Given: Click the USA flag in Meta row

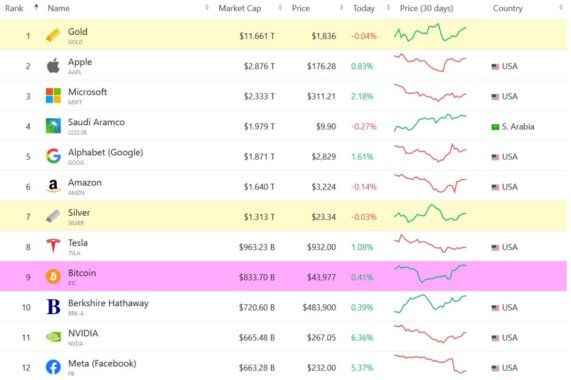Looking at the screenshot, I should click(x=495, y=368).
